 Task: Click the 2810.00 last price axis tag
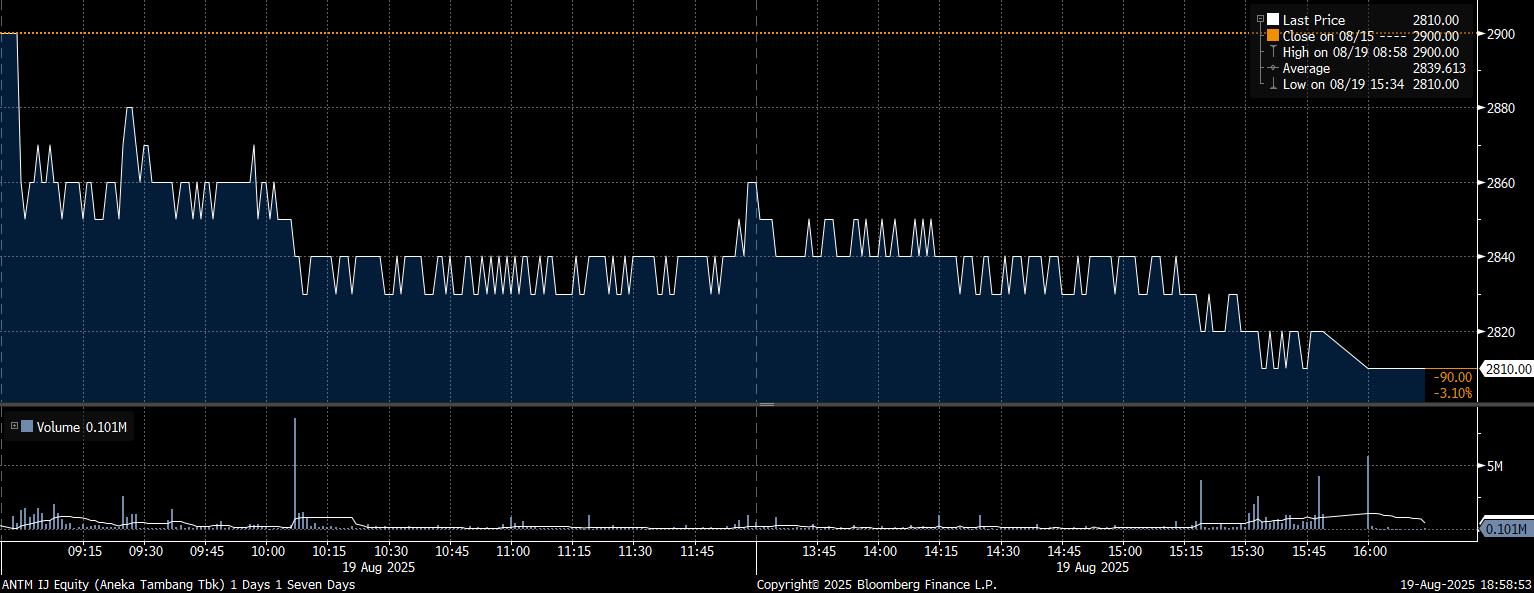pyautogui.click(x=1507, y=369)
